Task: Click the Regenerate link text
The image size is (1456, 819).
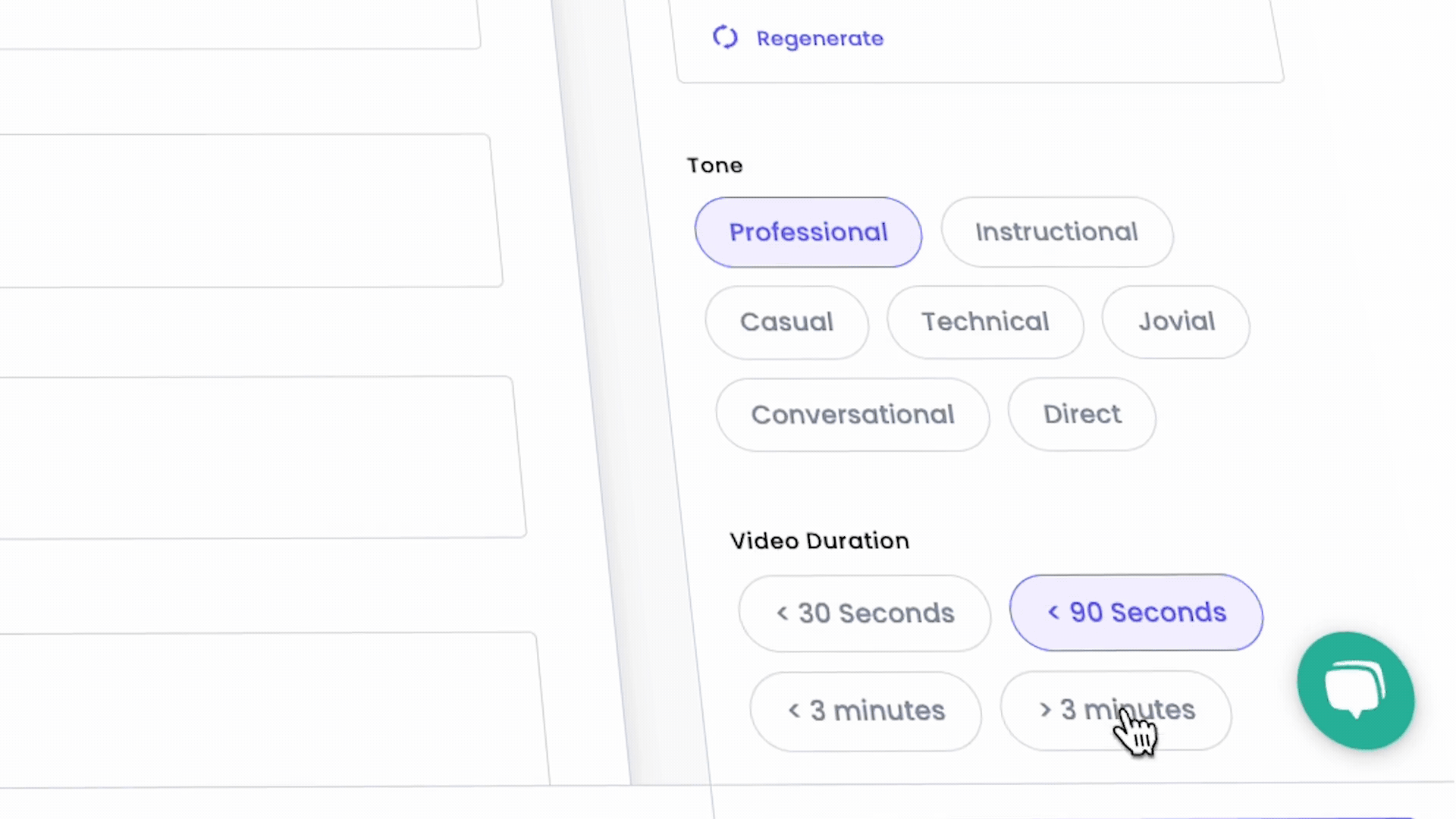Action: [820, 39]
